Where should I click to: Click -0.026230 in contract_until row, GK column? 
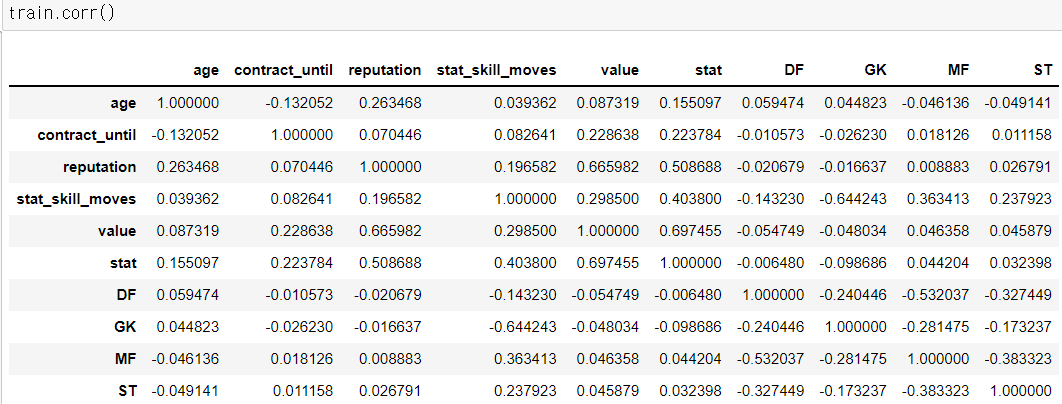[x=853, y=135]
